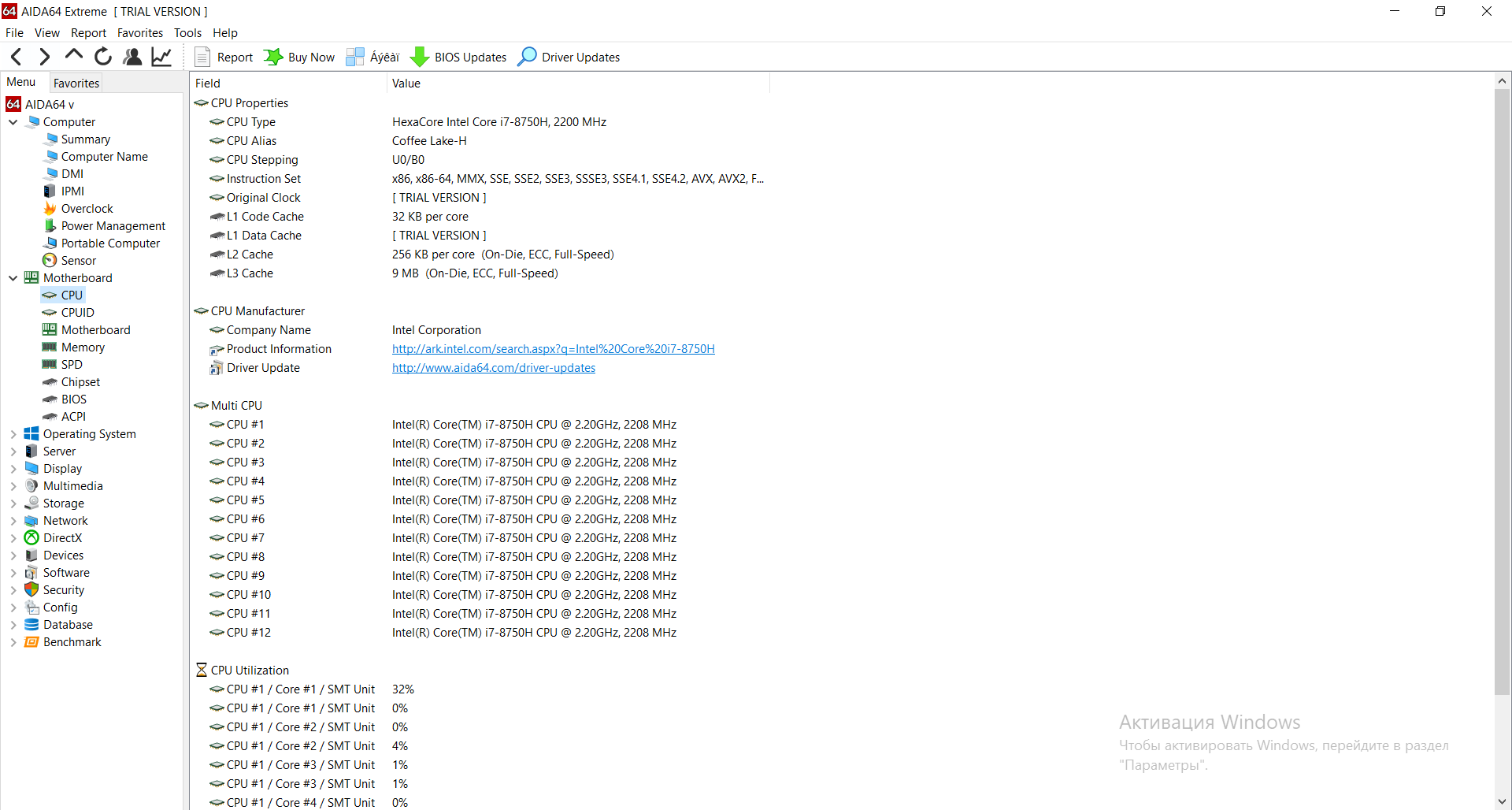Click the Forward navigation arrow
This screenshot has height=810, width=1512.
tap(45, 57)
